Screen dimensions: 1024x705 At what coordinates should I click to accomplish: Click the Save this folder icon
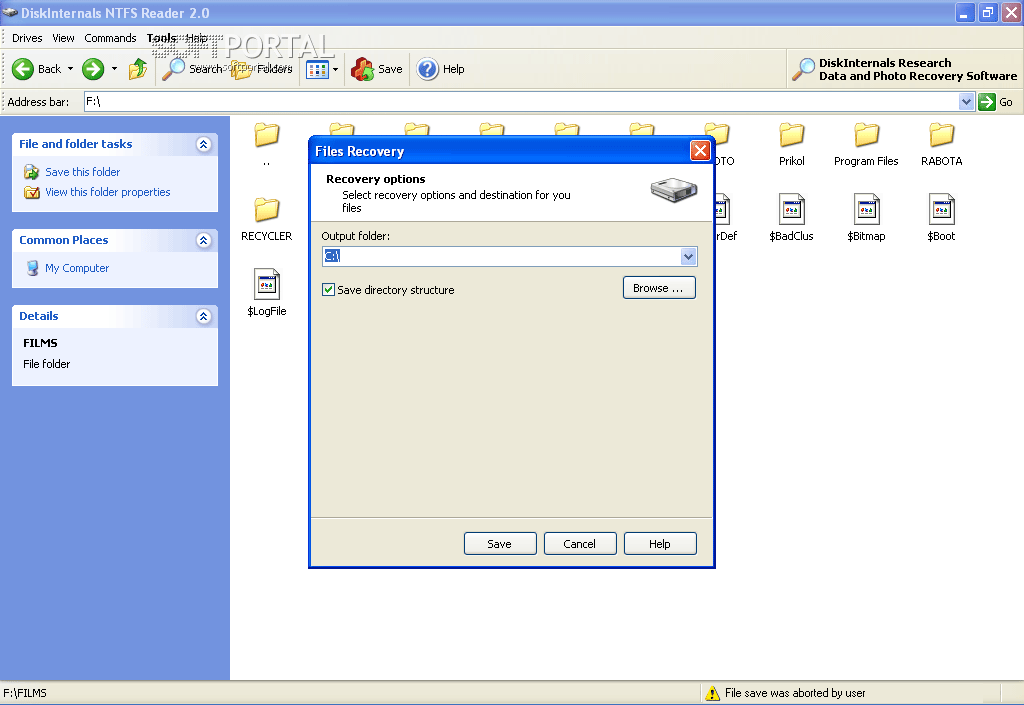pos(31,172)
